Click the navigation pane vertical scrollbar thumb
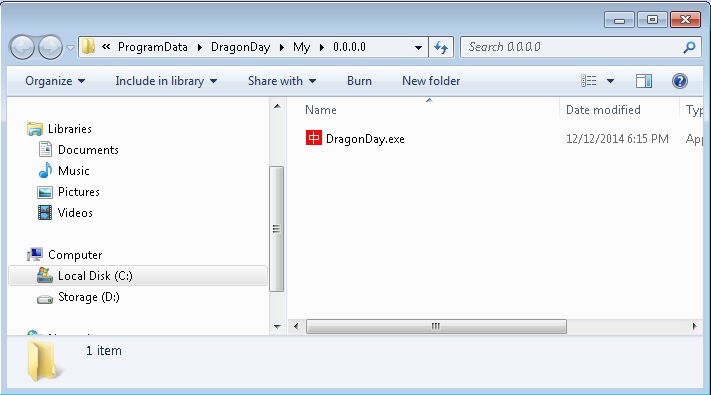The image size is (711, 395). (276, 229)
